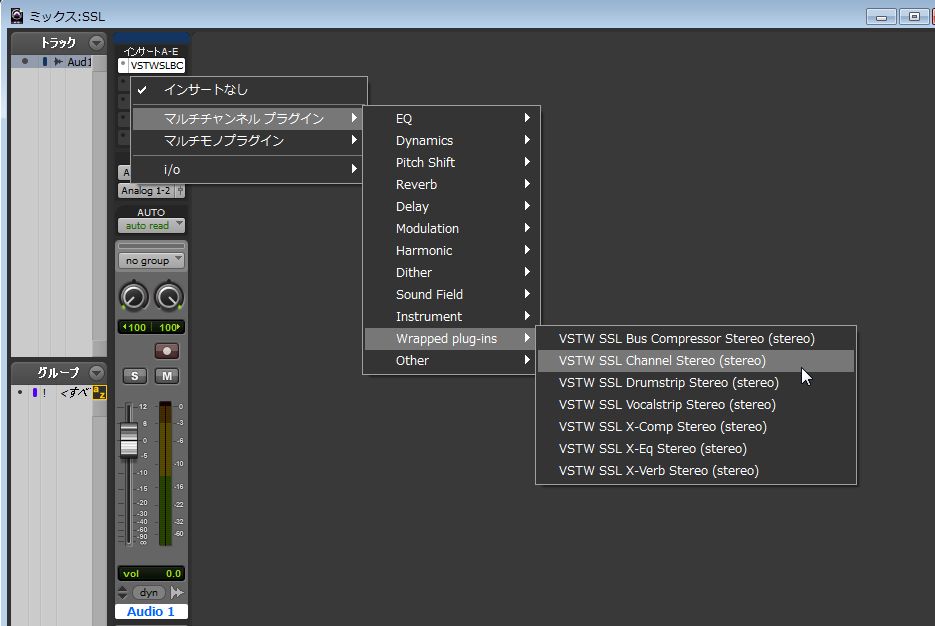Click the right pan knob
Image resolution: width=935 pixels, height=626 pixels.
(169, 297)
